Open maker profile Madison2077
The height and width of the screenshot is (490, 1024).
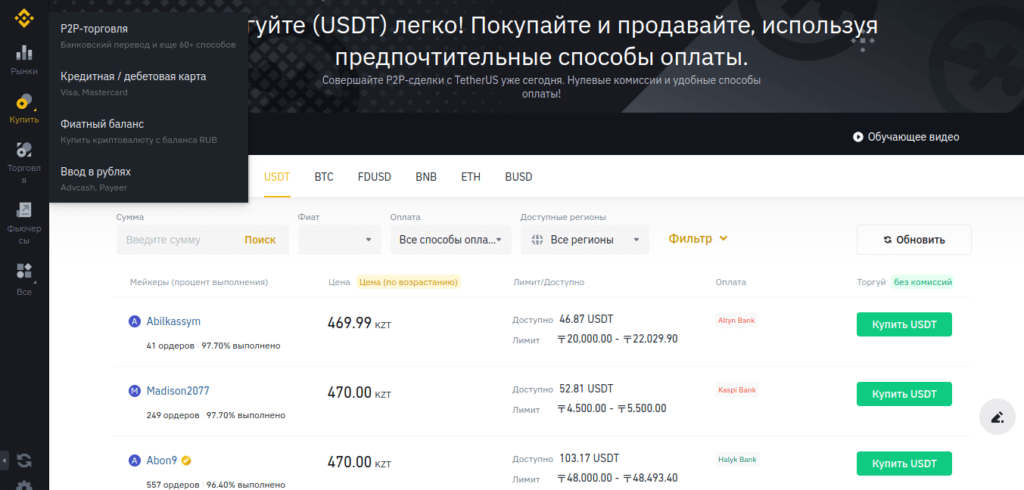tap(177, 391)
